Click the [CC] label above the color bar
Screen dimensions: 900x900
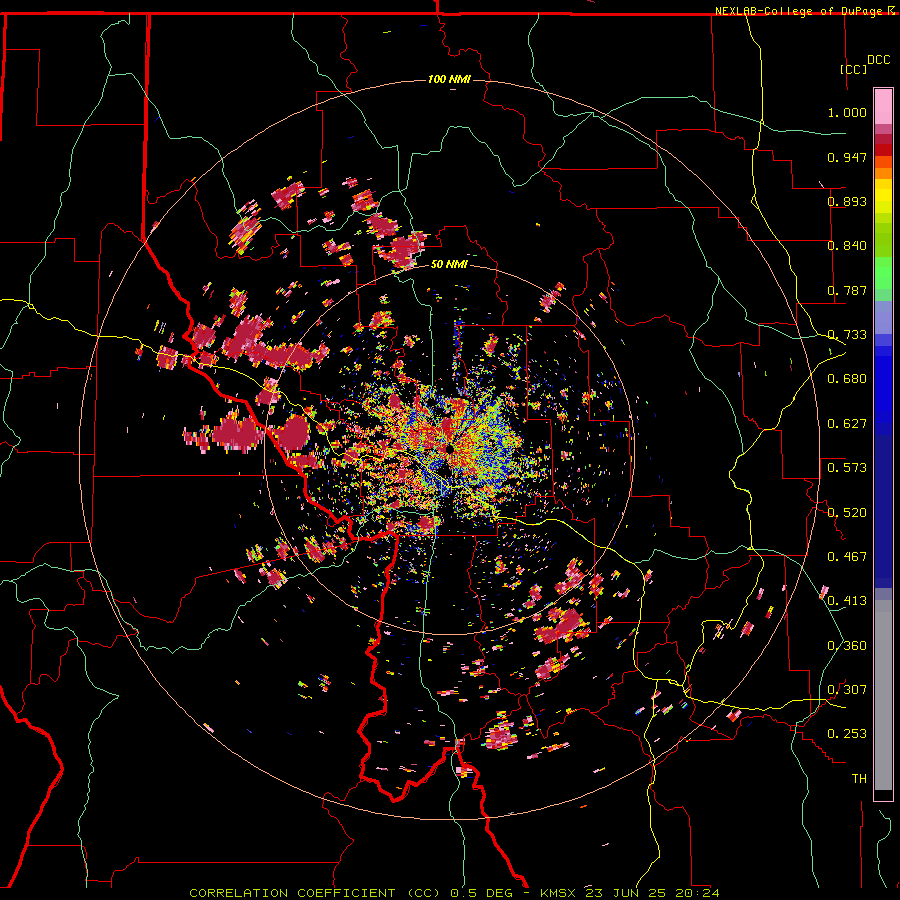[x=853, y=69]
